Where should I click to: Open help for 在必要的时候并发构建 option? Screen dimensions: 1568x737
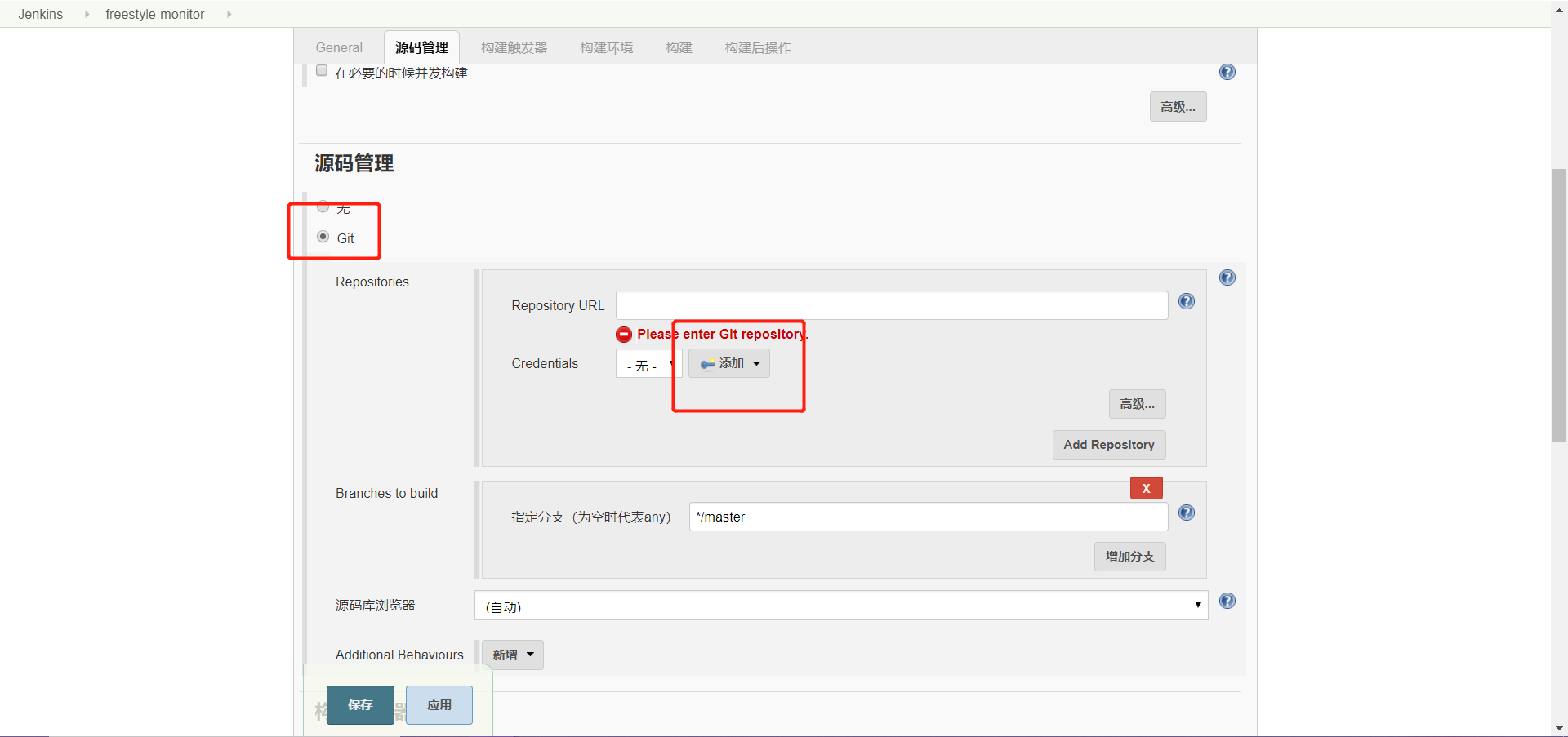[1227, 72]
